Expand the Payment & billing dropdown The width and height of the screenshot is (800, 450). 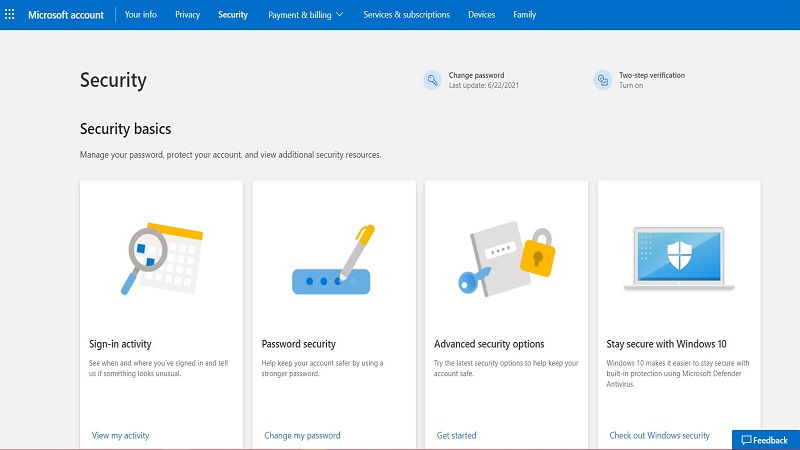click(305, 15)
